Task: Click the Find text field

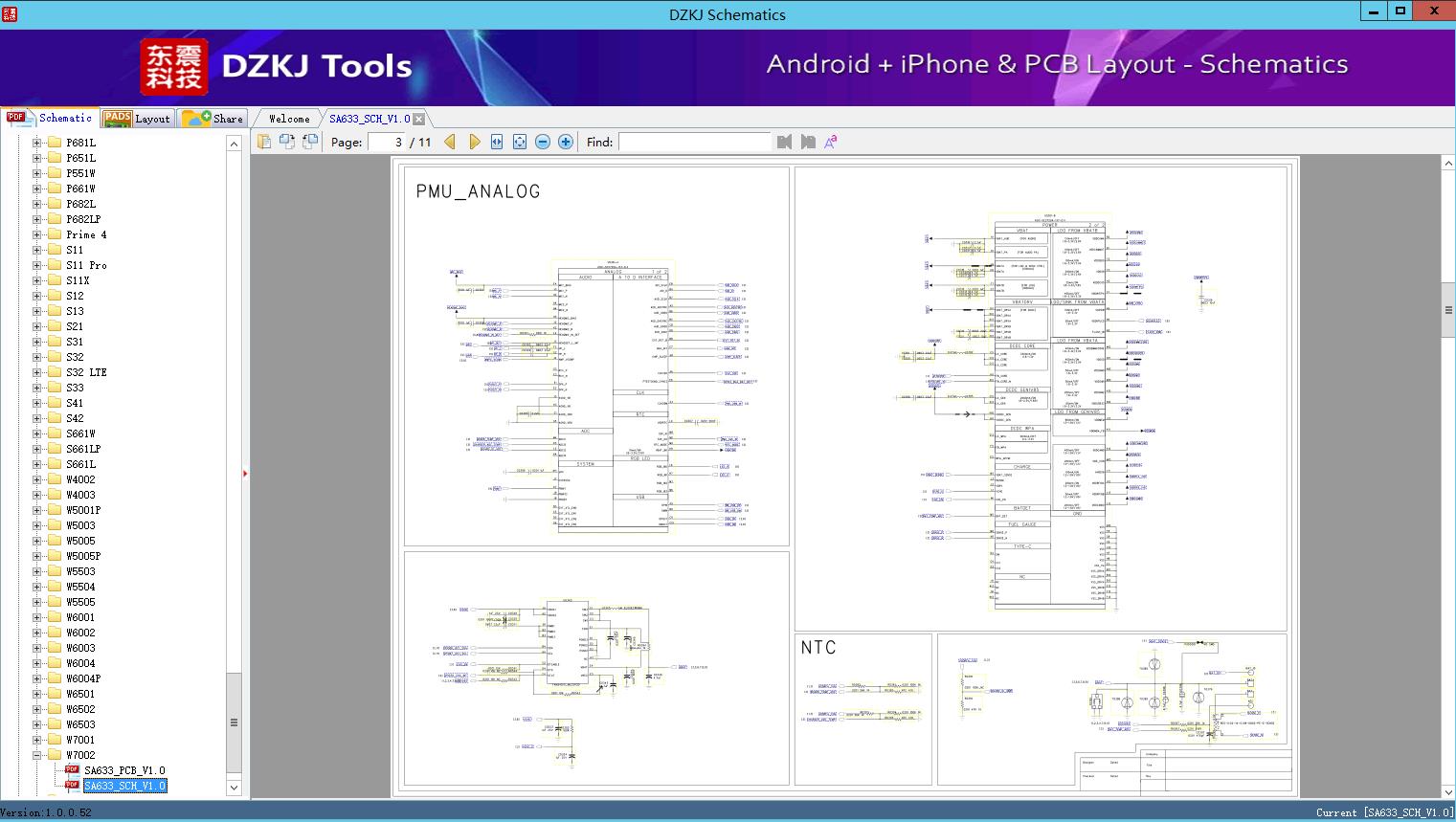Action: click(694, 142)
